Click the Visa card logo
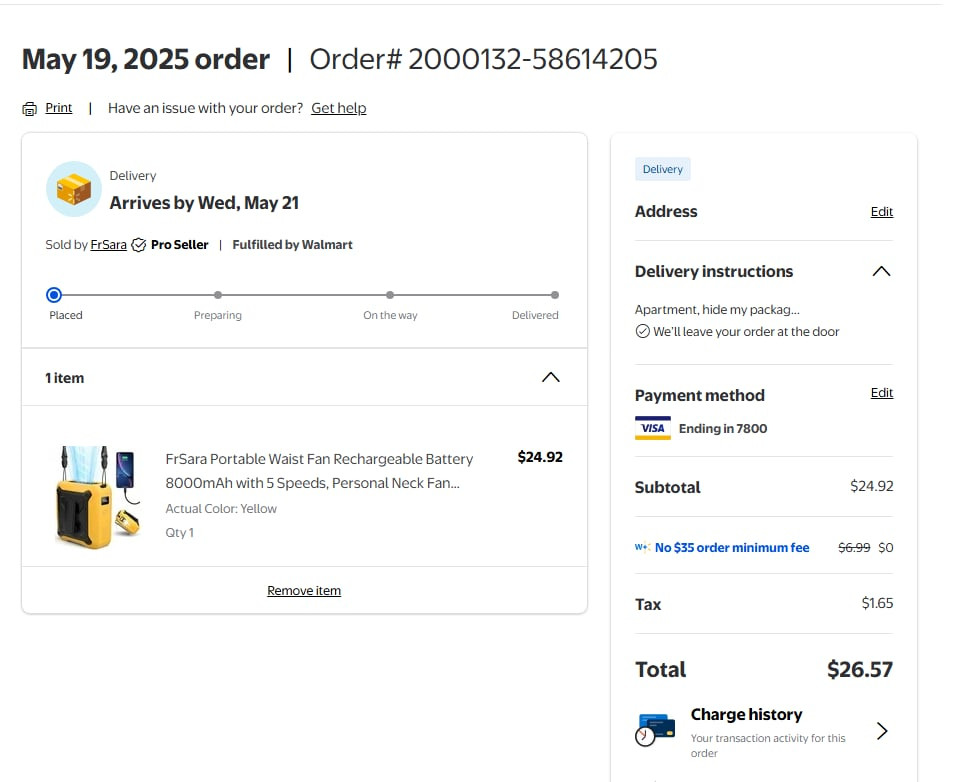The image size is (961, 782). click(653, 428)
